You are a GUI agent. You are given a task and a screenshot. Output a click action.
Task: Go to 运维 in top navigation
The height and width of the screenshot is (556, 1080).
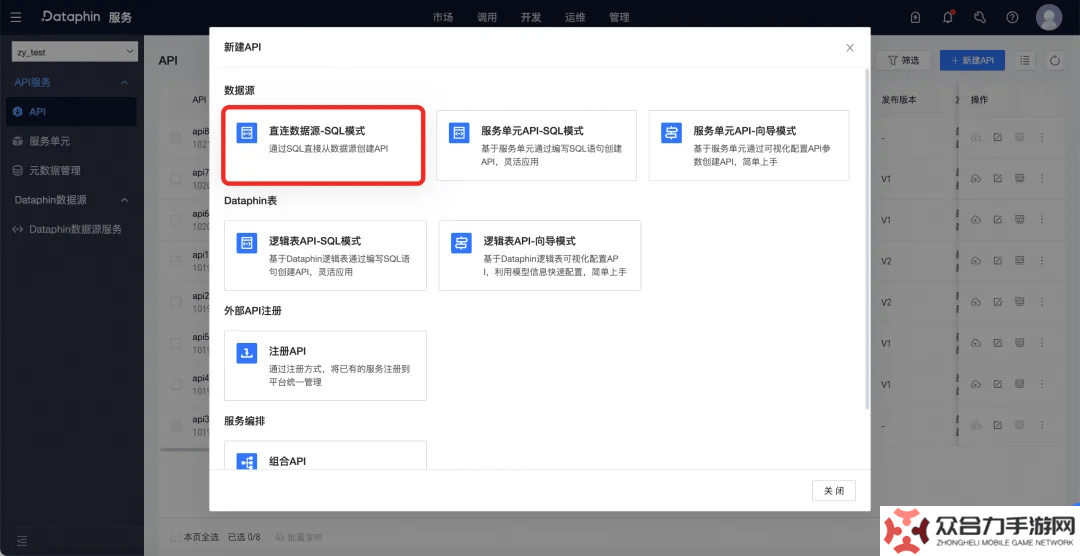pyautogui.click(x=575, y=17)
